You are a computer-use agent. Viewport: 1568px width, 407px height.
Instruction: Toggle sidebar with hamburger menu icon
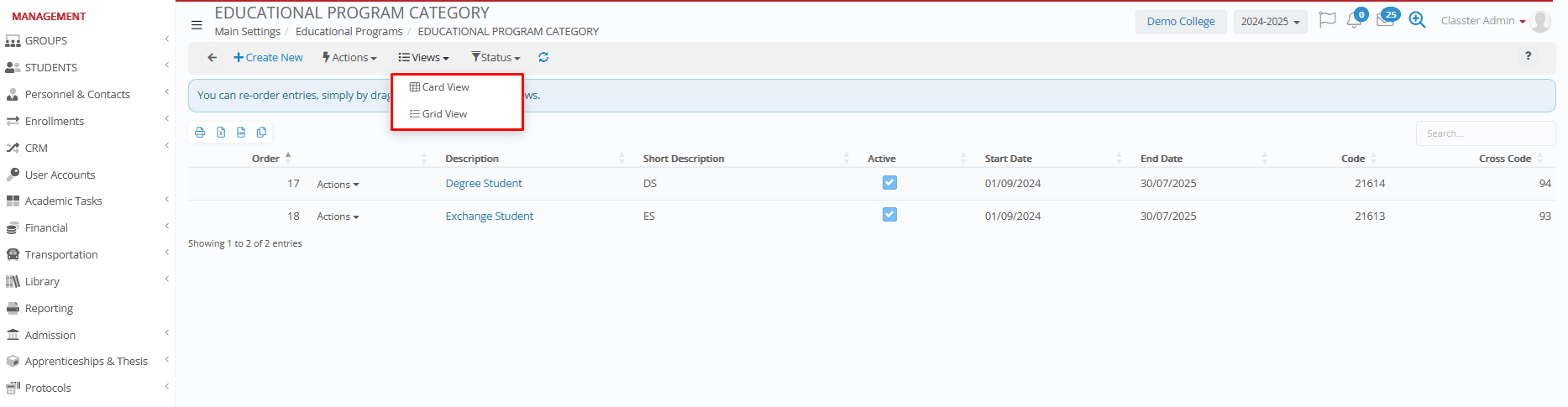coord(197,25)
